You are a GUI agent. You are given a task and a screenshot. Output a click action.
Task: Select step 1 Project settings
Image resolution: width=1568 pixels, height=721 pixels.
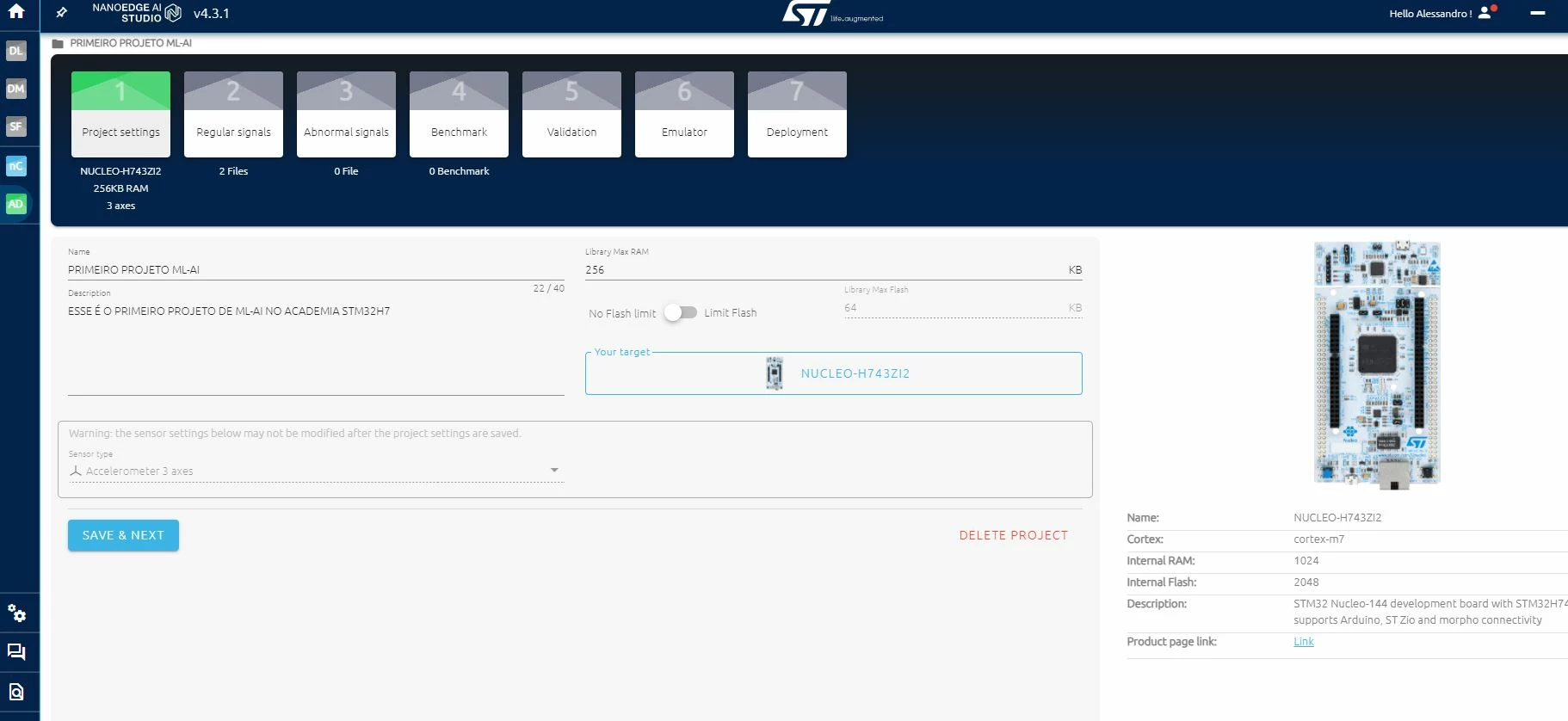coord(120,114)
